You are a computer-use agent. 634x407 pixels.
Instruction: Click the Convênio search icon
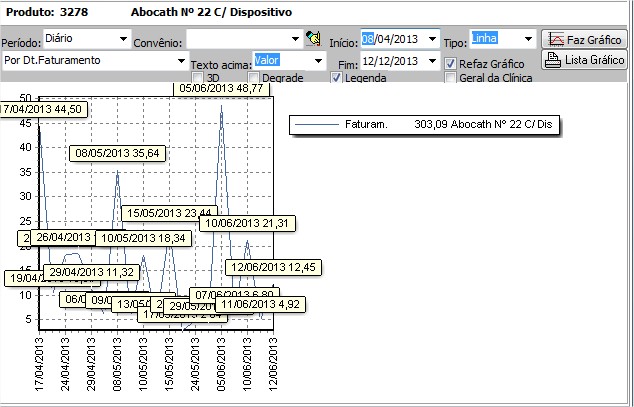coord(313,39)
